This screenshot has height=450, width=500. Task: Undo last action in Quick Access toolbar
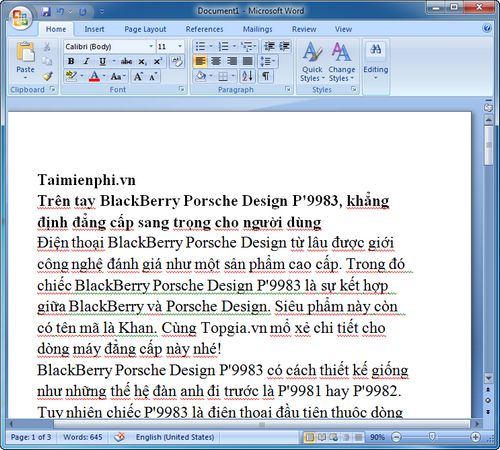coord(61,12)
